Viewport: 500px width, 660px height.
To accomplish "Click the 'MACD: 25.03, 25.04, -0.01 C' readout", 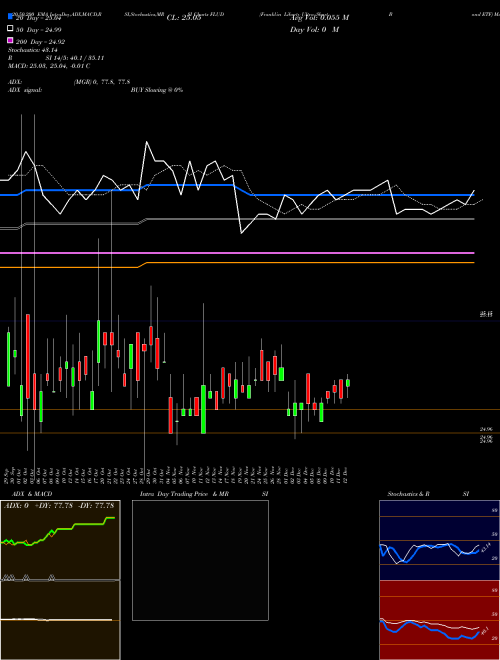I will pyautogui.click(x=49, y=66).
